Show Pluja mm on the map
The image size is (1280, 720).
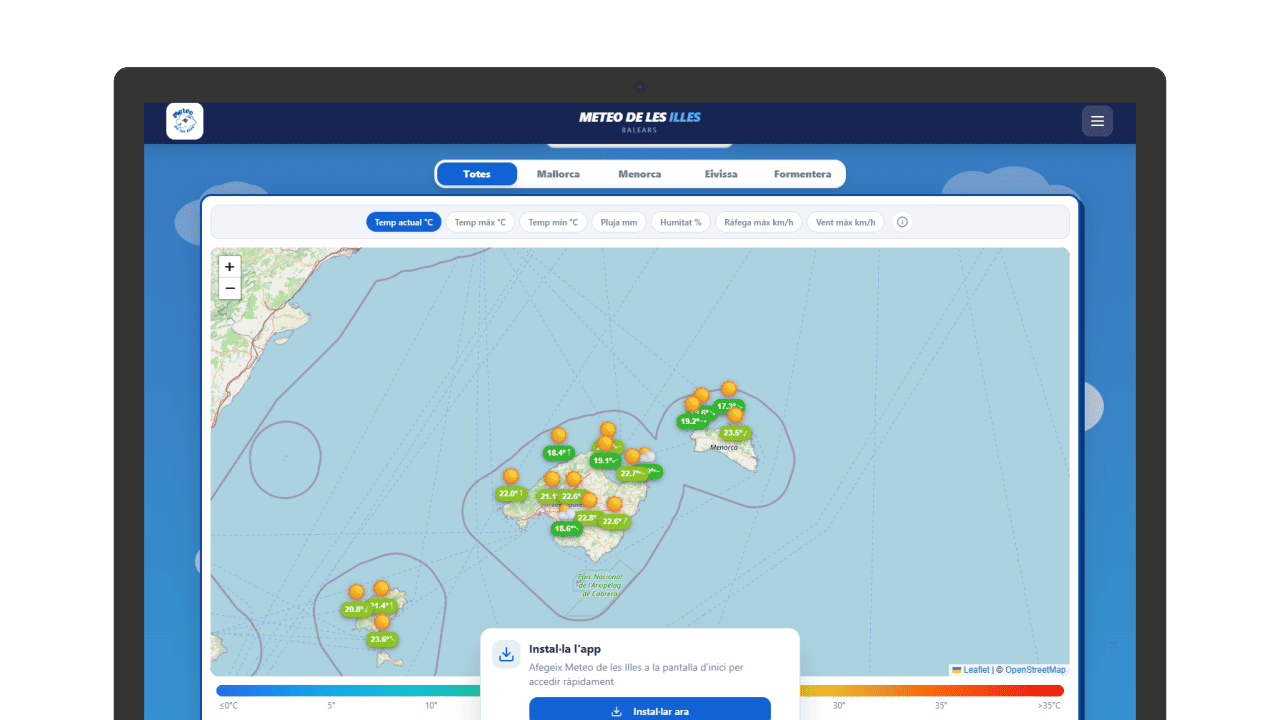pos(618,222)
